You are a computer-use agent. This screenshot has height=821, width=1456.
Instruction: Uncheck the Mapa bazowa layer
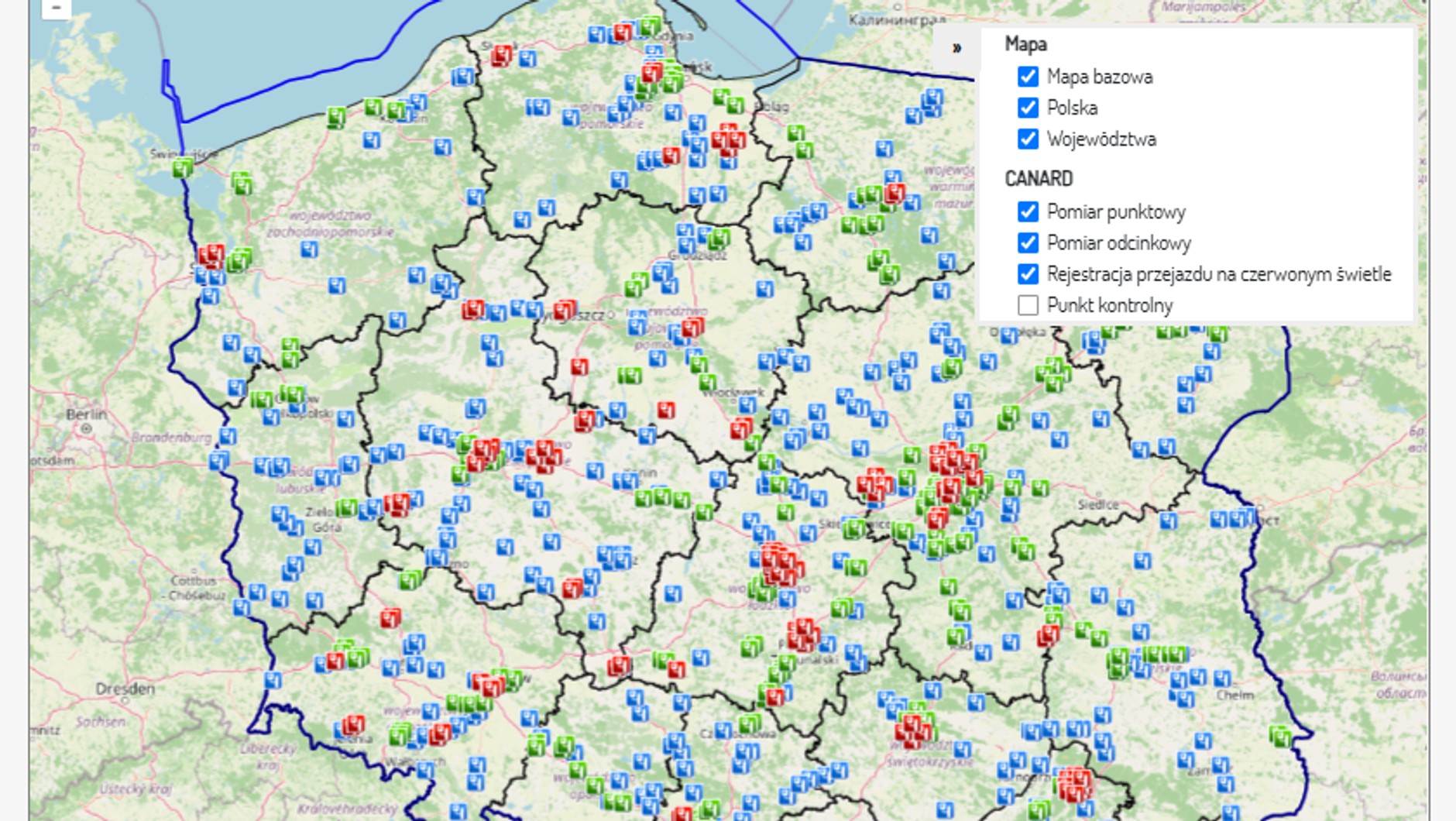pos(1028,77)
